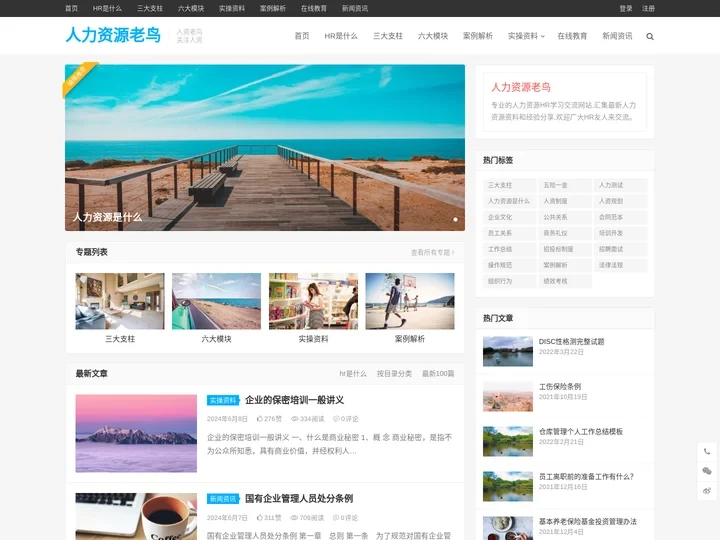Select 案例解析 in the main white navigation
Viewport: 720px width, 540px height.
pos(478,36)
